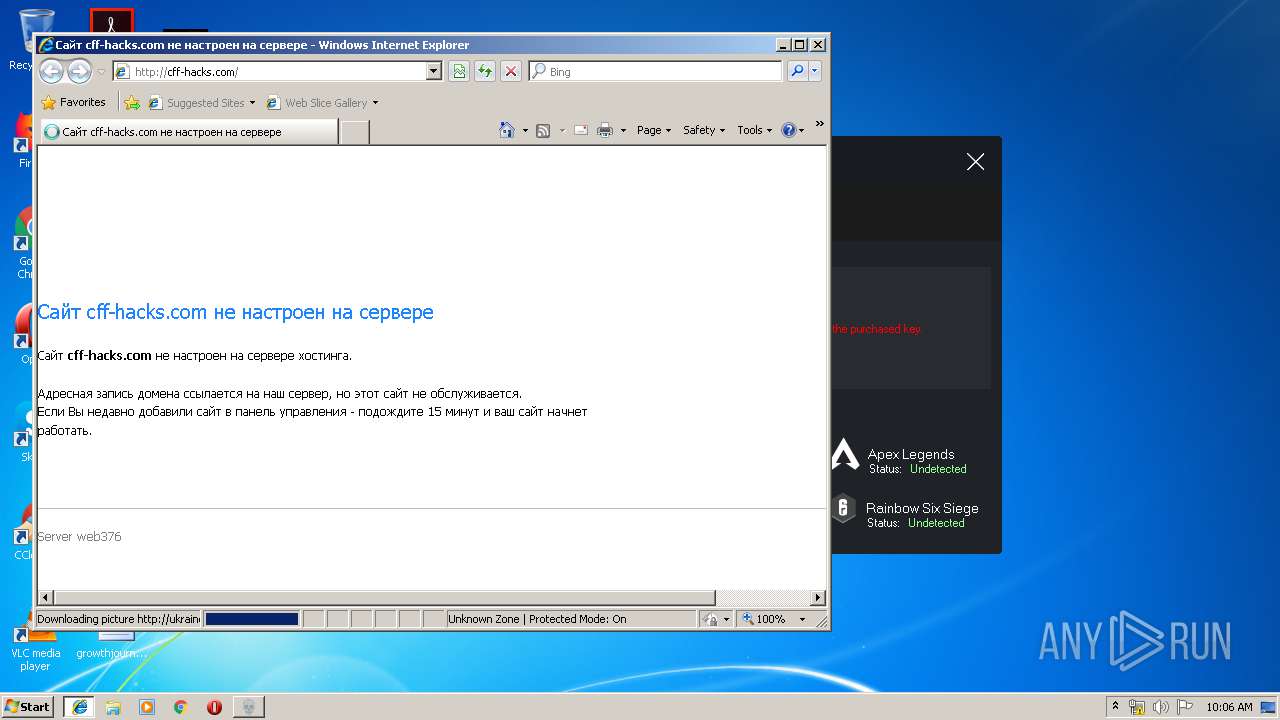1280x720 pixels.
Task: Click the 'Server web376' footer text
Action: click(79, 537)
